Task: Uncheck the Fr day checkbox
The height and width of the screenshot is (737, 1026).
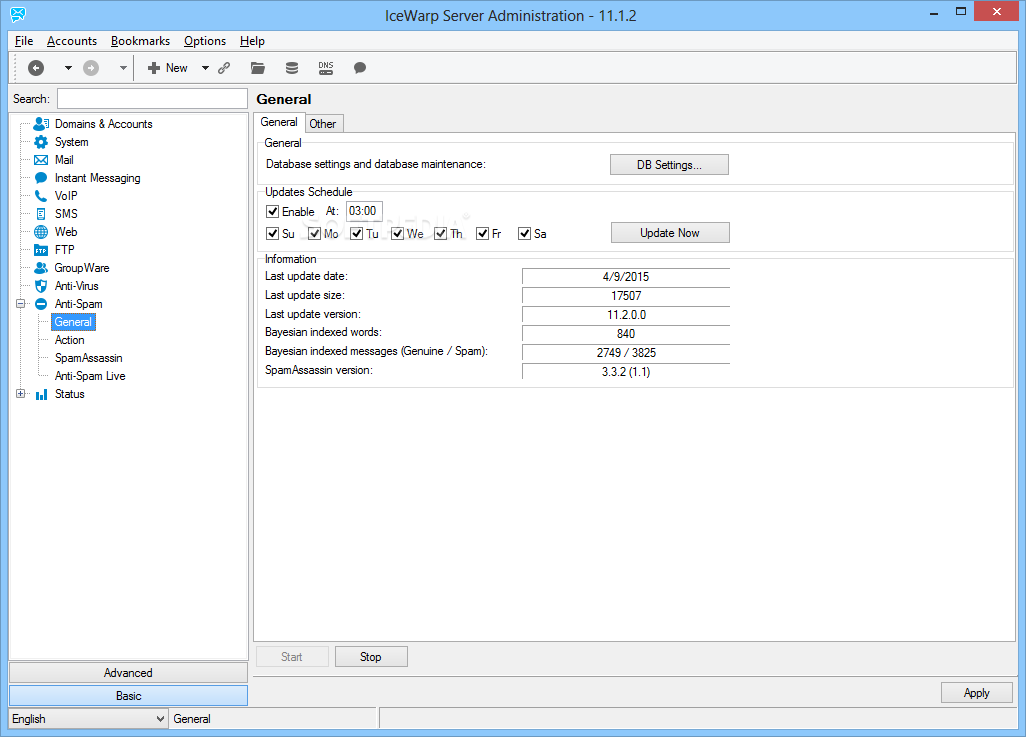Action: [x=483, y=234]
